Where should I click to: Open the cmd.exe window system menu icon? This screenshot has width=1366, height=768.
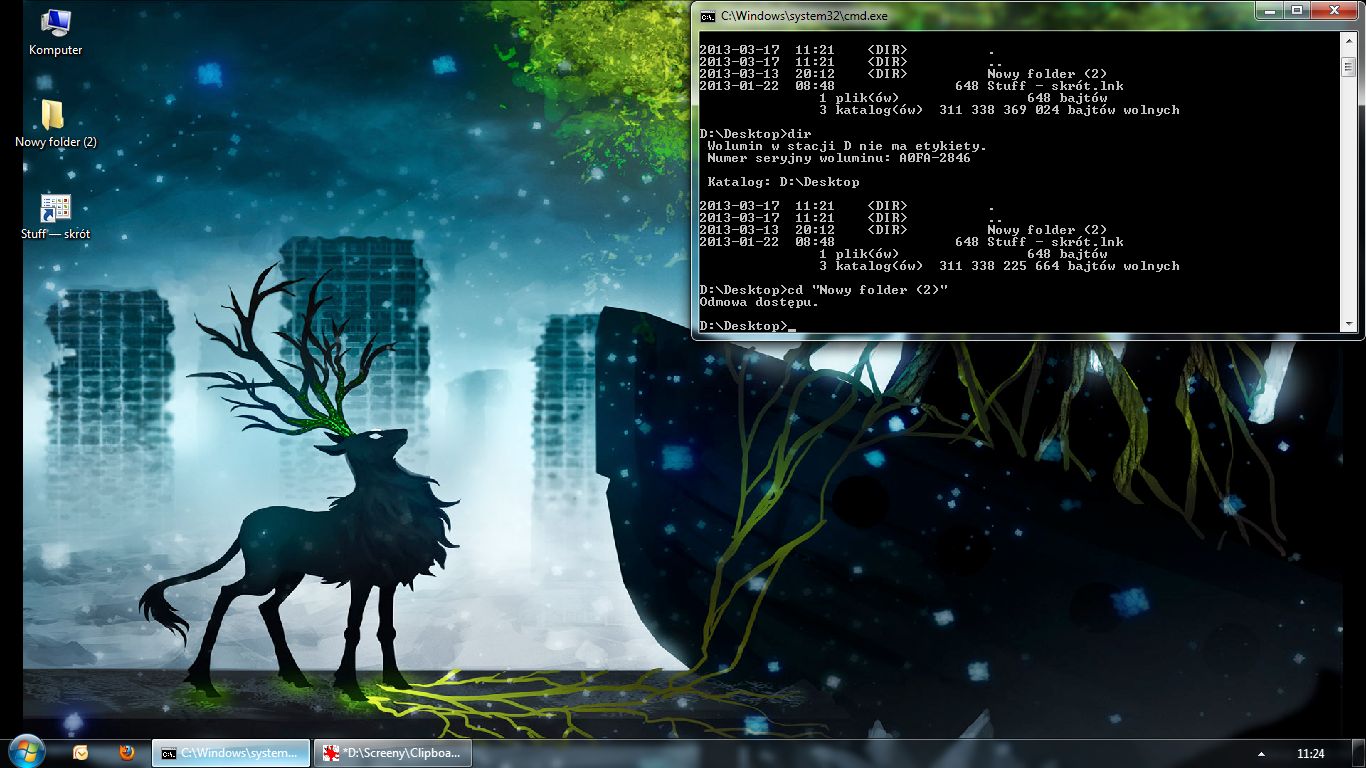click(x=707, y=16)
